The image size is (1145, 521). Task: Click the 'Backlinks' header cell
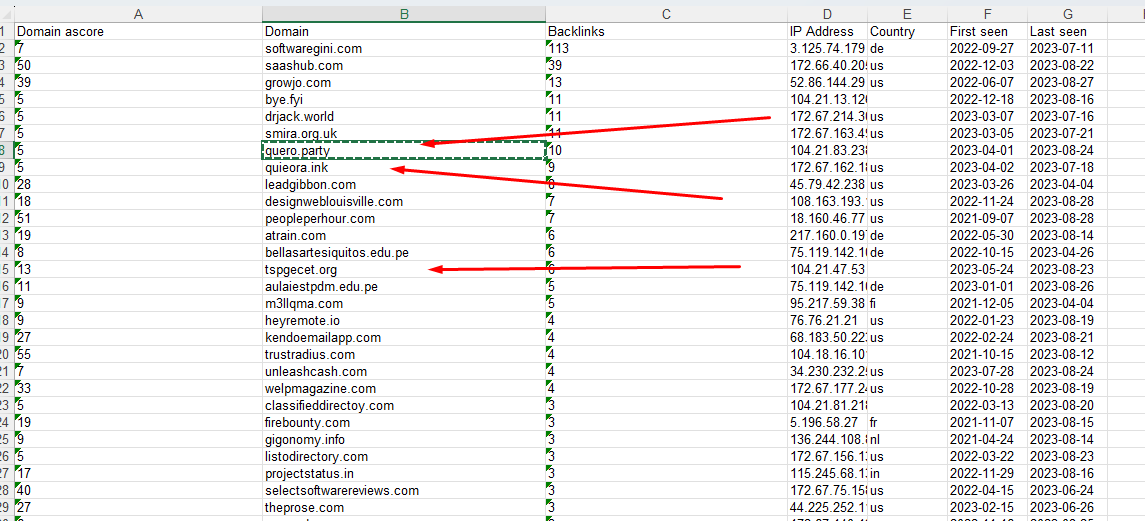[666, 31]
